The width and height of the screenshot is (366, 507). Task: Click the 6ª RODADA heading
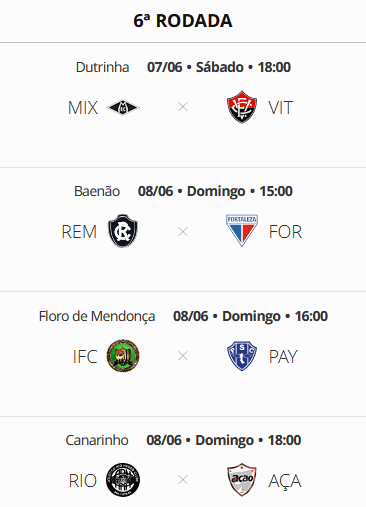pos(183,21)
